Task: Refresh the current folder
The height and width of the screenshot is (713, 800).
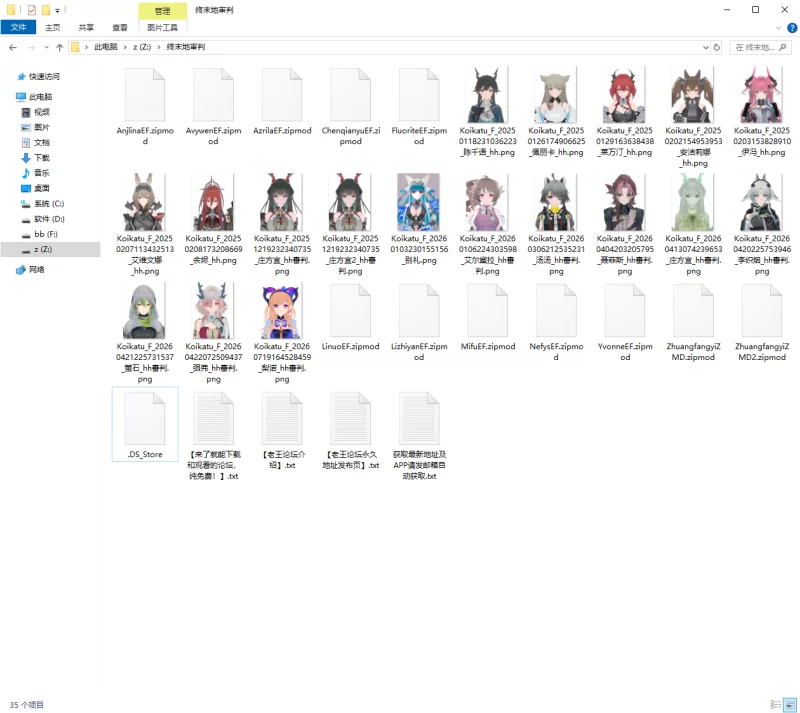Action: [717, 47]
